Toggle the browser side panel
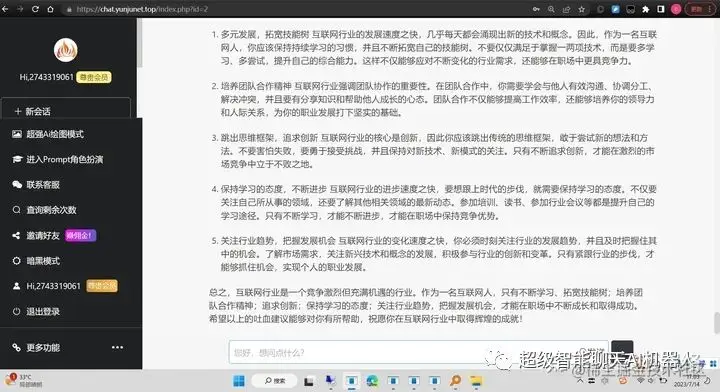This screenshot has width=720, height=392. pos(661,9)
